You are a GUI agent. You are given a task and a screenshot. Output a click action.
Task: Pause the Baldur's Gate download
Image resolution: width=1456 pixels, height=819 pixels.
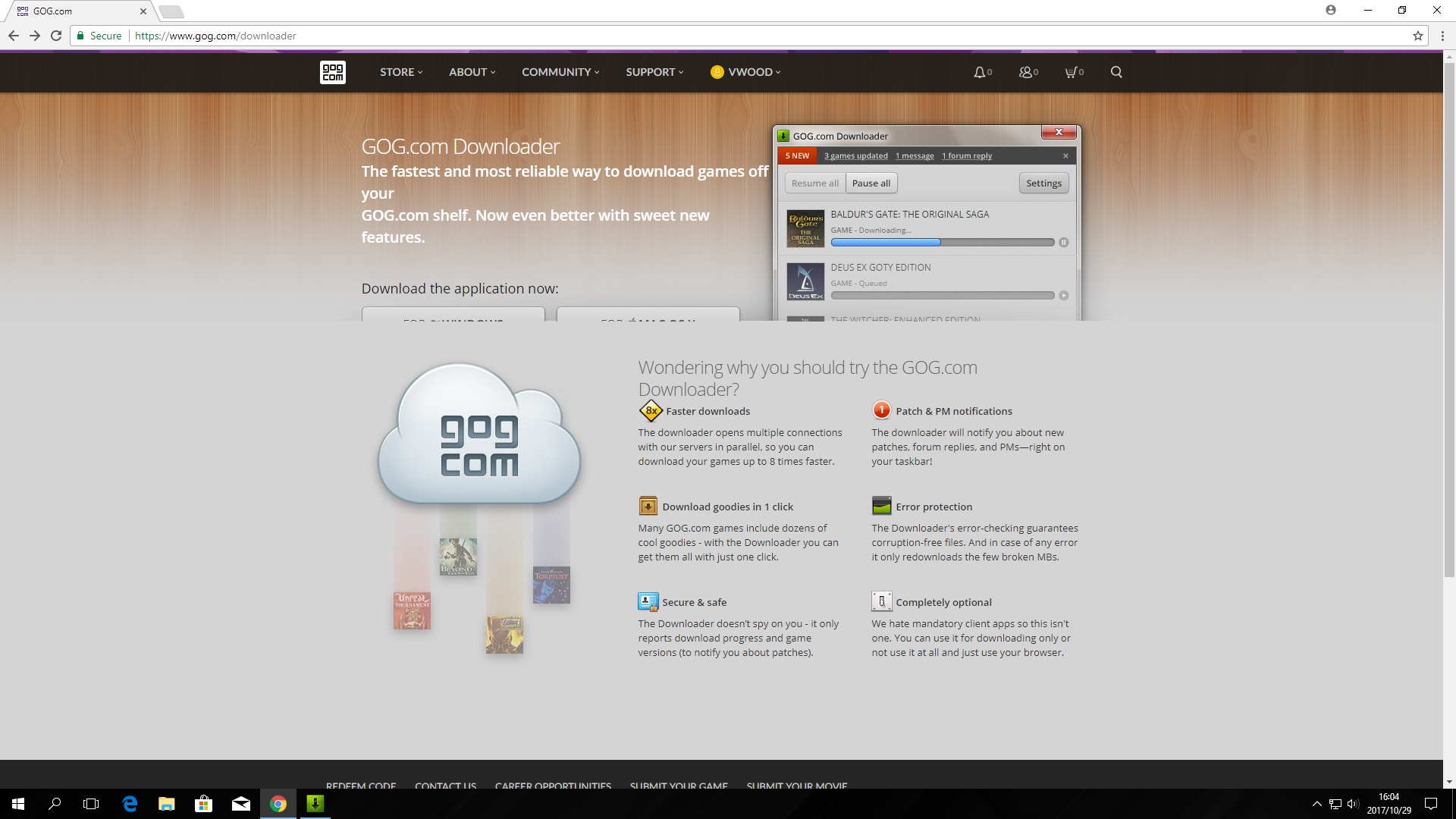click(x=1063, y=243)
